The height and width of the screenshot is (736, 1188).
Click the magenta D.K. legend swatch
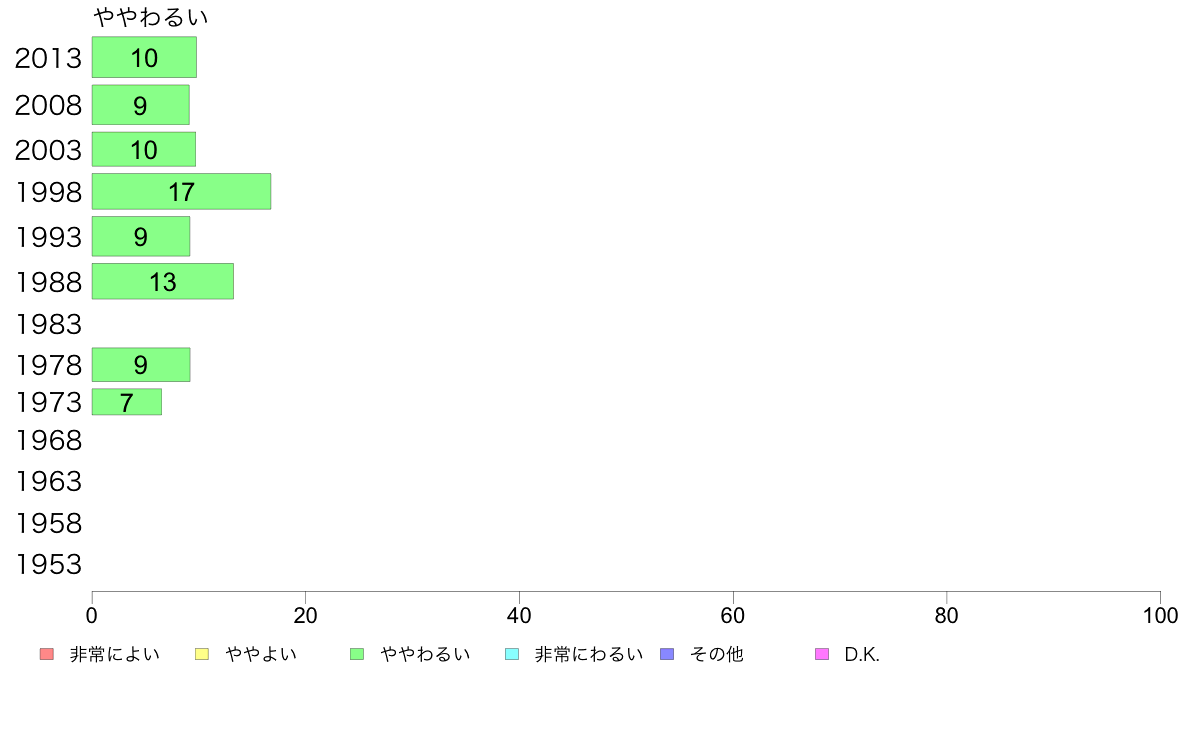(822, 654)
